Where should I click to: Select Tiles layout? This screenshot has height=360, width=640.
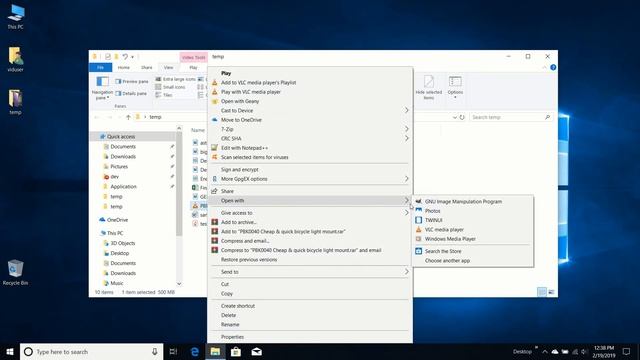click(x=164, y=95)
